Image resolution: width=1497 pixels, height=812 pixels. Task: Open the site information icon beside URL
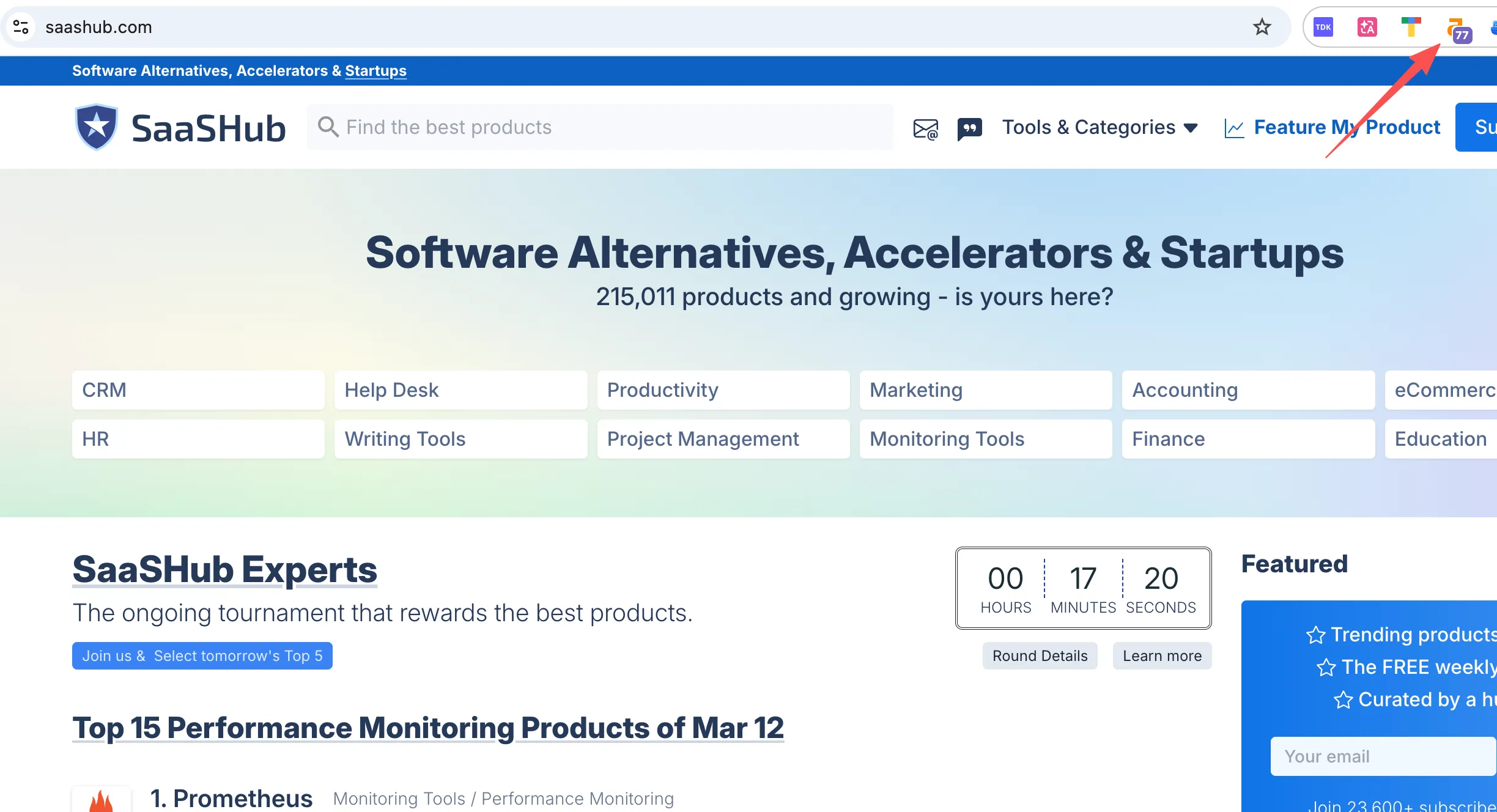(x=21, y=27)
